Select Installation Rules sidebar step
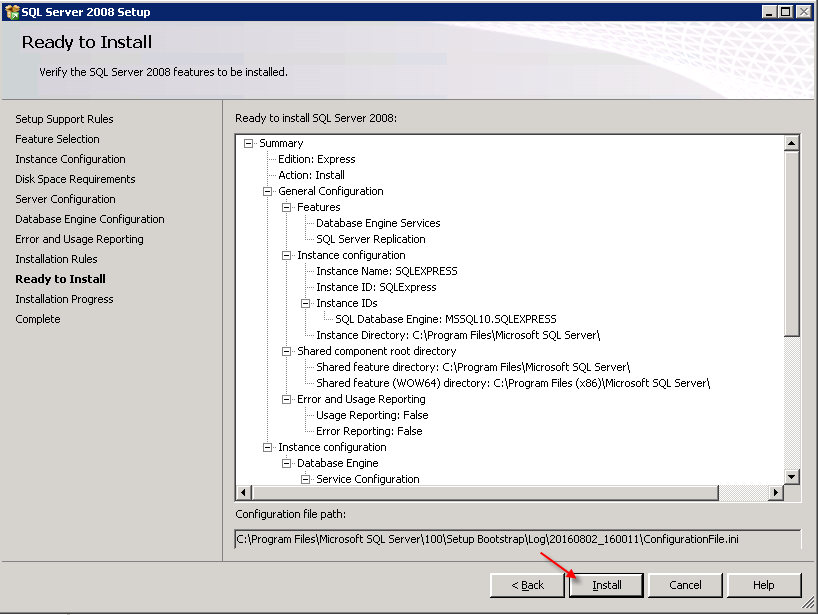 pyautogui.click(x=56, y=259)
